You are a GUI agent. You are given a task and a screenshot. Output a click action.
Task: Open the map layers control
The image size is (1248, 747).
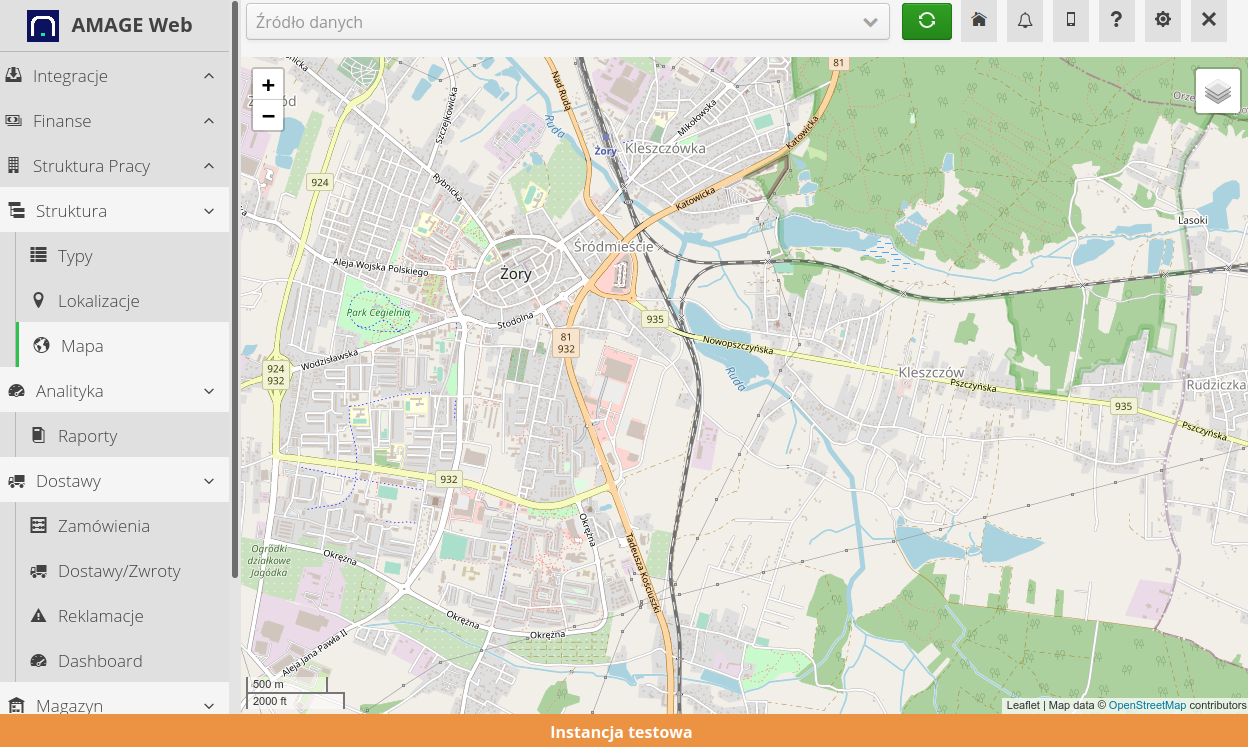(1217, 92)
